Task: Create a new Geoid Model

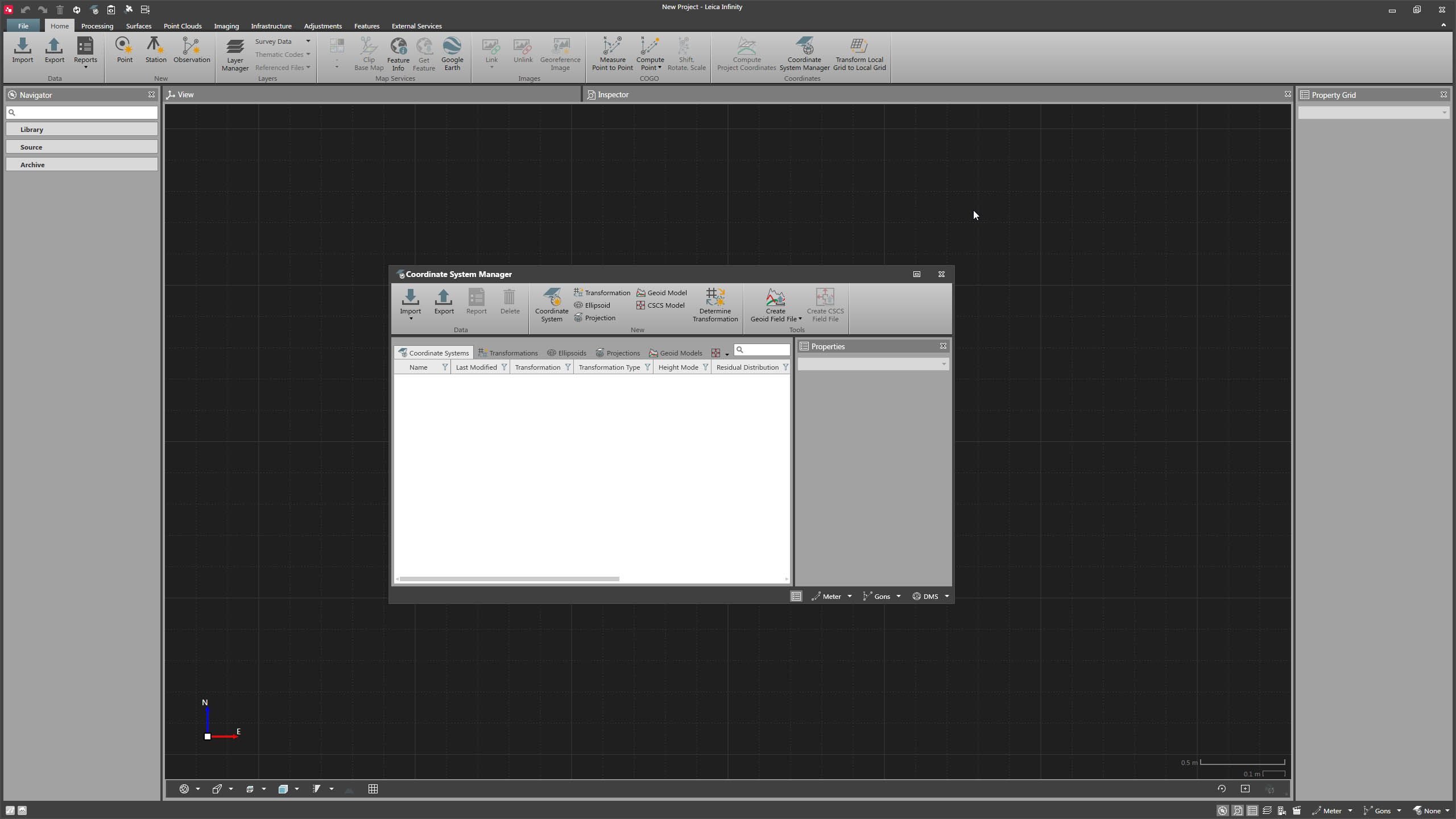Action: 661,292
